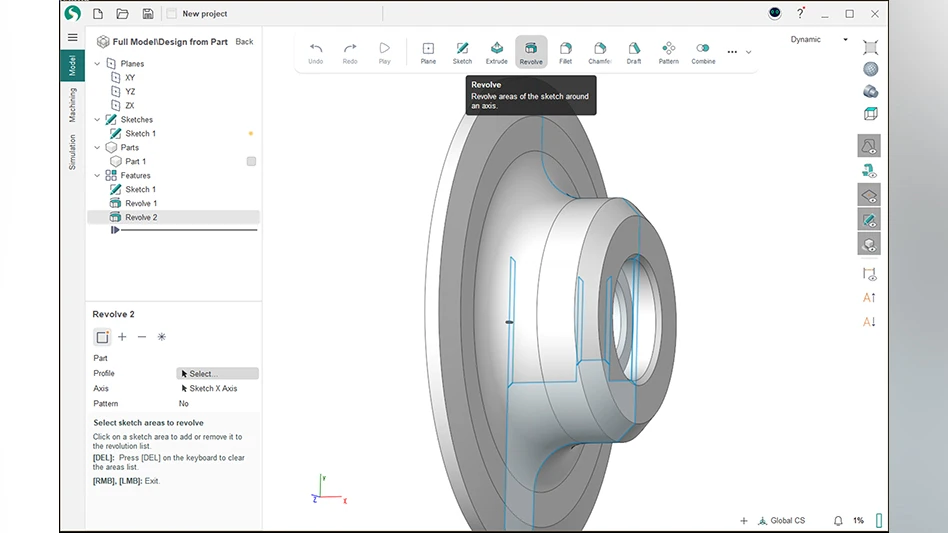Image resolution: width=948 pixels, height=533 pixels.
Task: Toggle the Part 1 checkbox
Action: [x=251, y=161]
